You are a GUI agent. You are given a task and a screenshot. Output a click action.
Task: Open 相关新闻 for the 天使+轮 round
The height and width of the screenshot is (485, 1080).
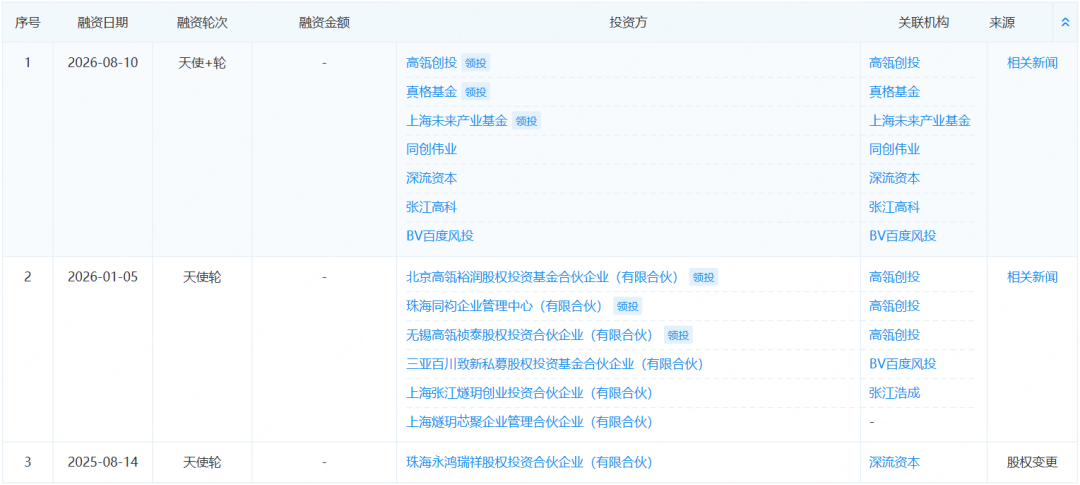click(1032, 63)
